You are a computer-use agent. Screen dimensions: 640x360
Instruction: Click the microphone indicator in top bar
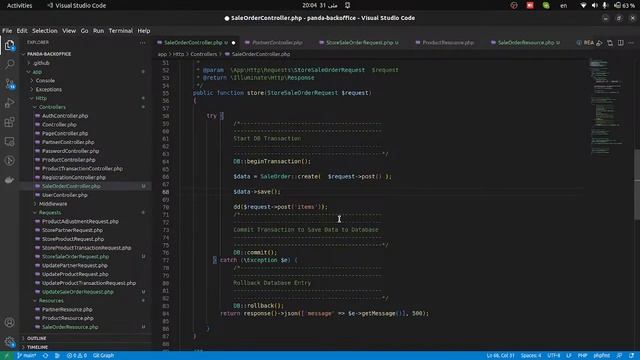[605, 5]
